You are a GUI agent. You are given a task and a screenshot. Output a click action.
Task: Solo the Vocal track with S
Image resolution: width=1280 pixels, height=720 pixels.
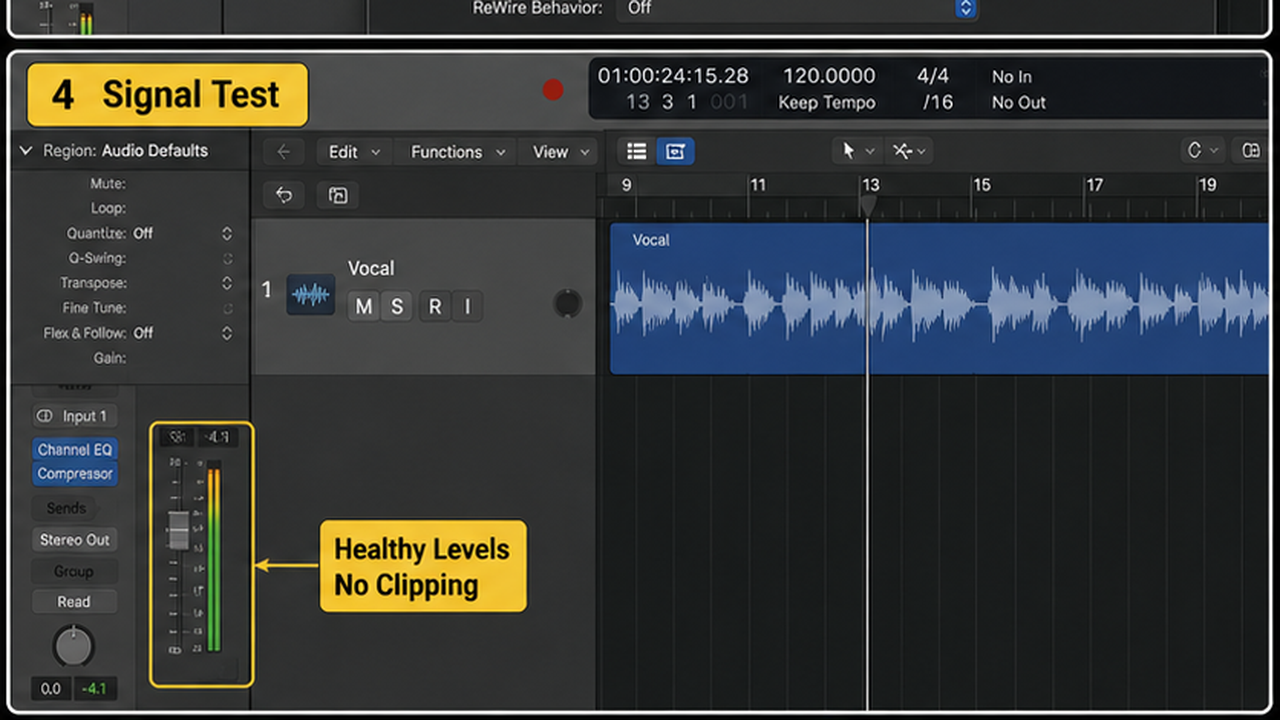coord(397,307)
